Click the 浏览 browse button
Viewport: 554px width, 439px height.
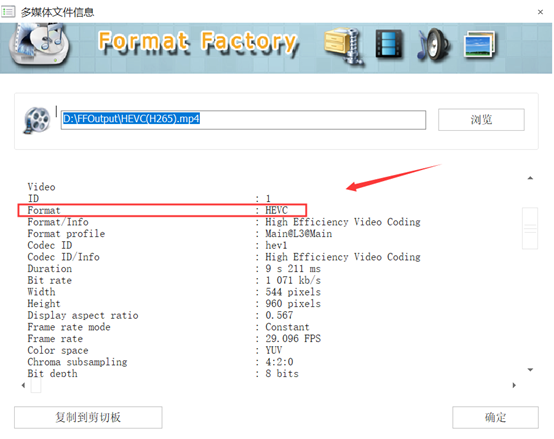481,120
